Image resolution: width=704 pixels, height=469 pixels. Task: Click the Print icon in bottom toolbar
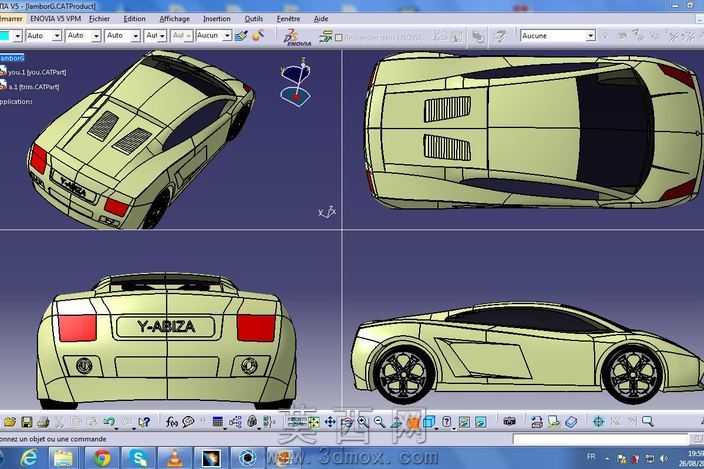(43, 421)
